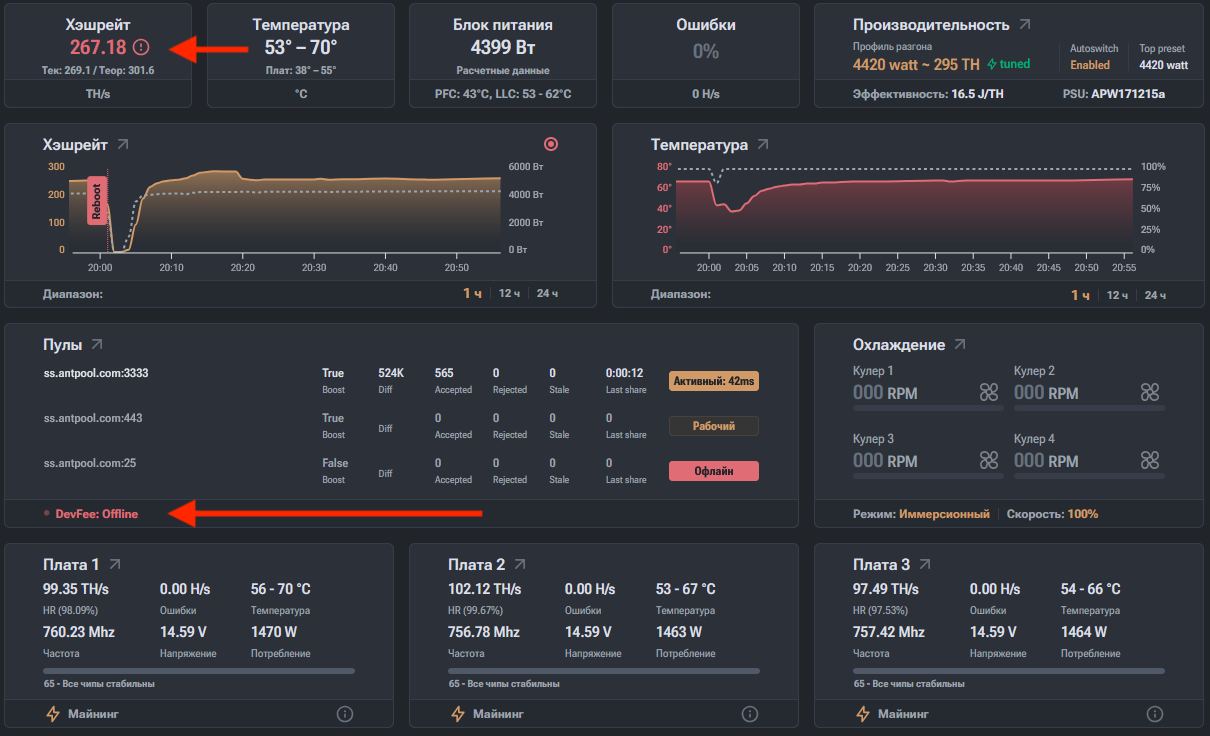This screenshot has width=1210, height=736.
Task: Click the Офлайн pool status button
Action: pyautogui.click(x=714, y=471)
